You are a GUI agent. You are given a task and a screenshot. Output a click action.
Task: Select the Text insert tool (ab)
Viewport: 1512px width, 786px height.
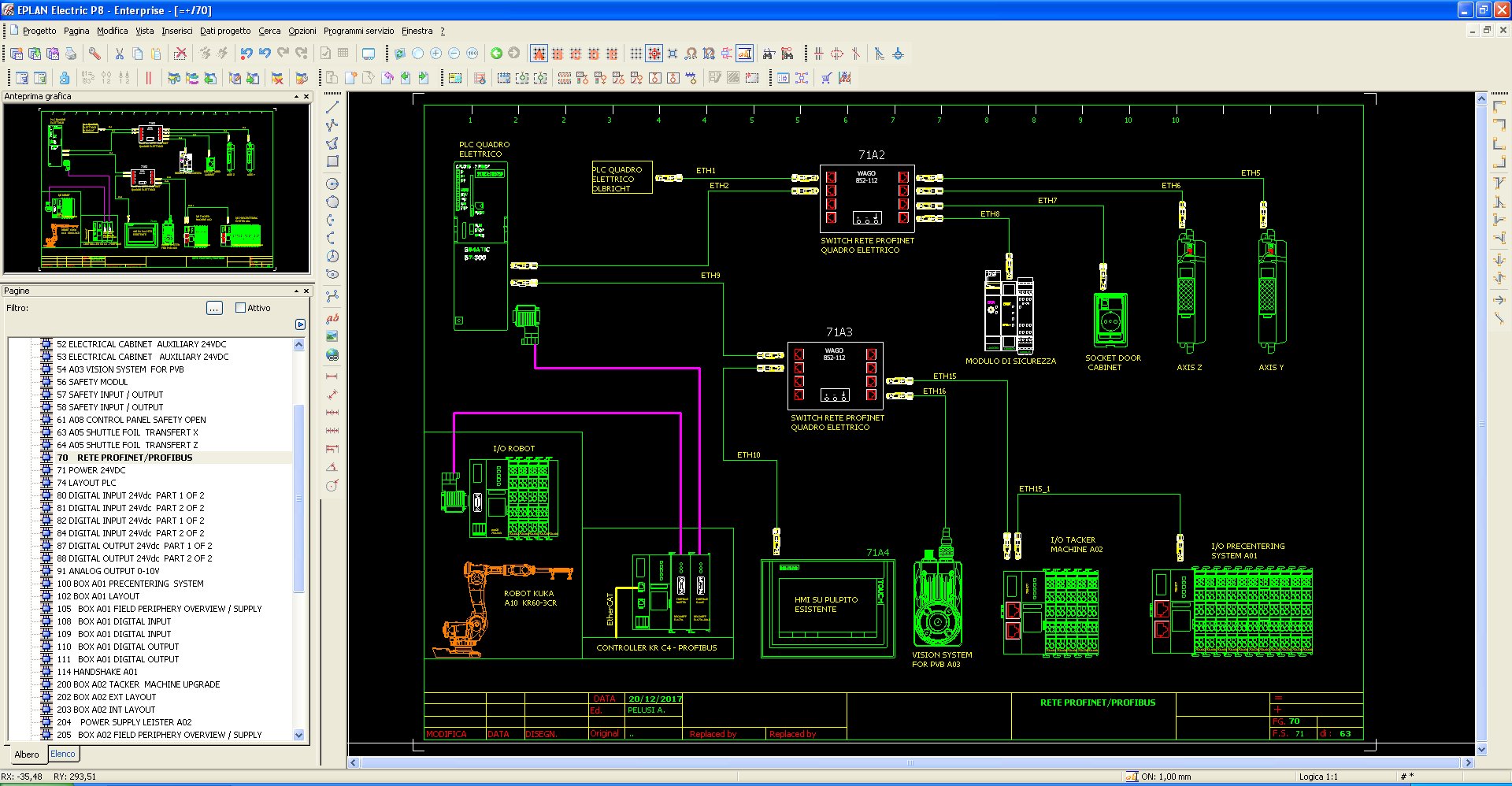[332, 318]
